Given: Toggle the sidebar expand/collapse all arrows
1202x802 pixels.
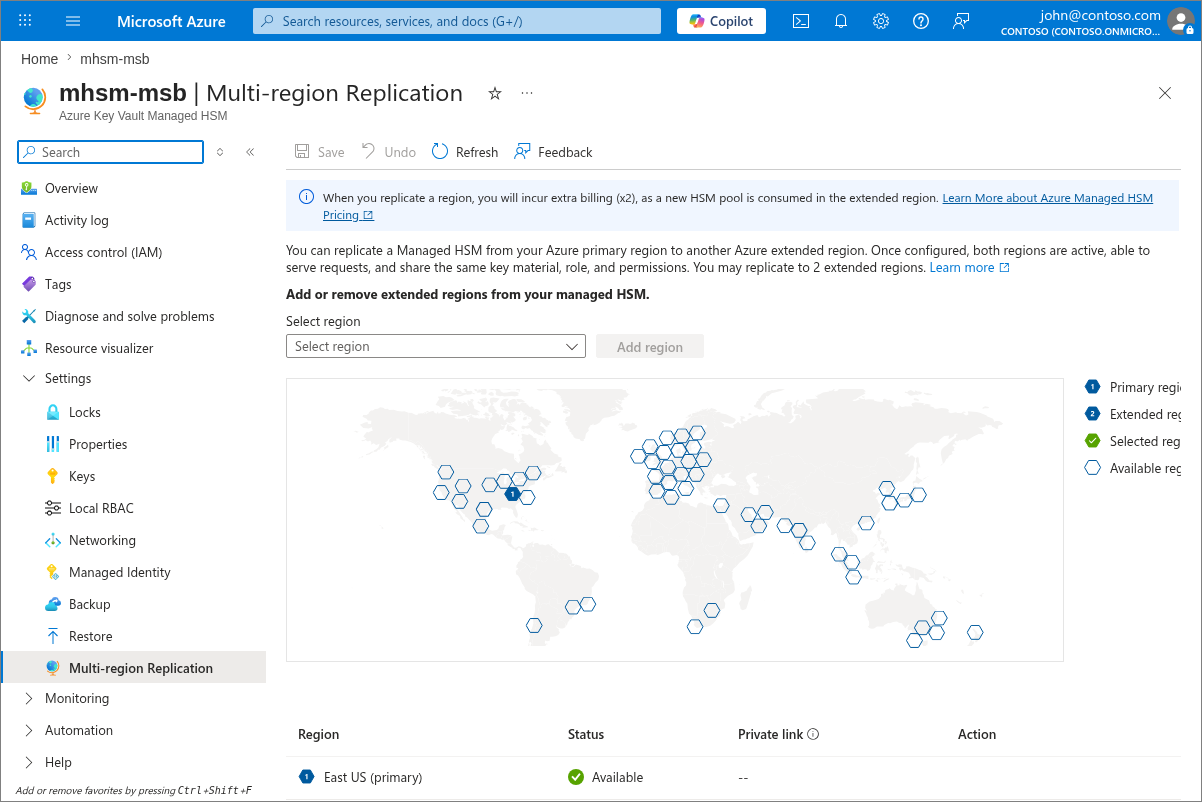Looking at the screenshot, I should point(220,152).
